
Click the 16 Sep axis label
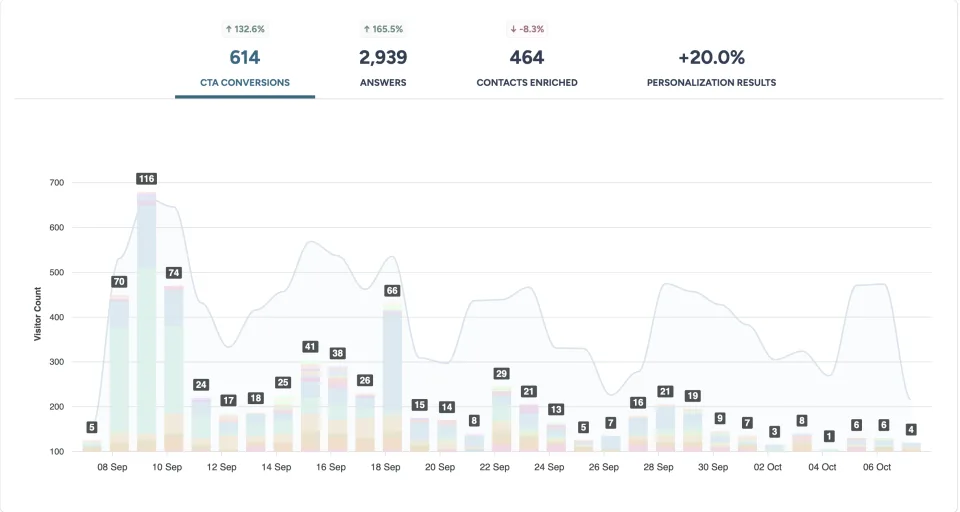(x=331, y=467)
